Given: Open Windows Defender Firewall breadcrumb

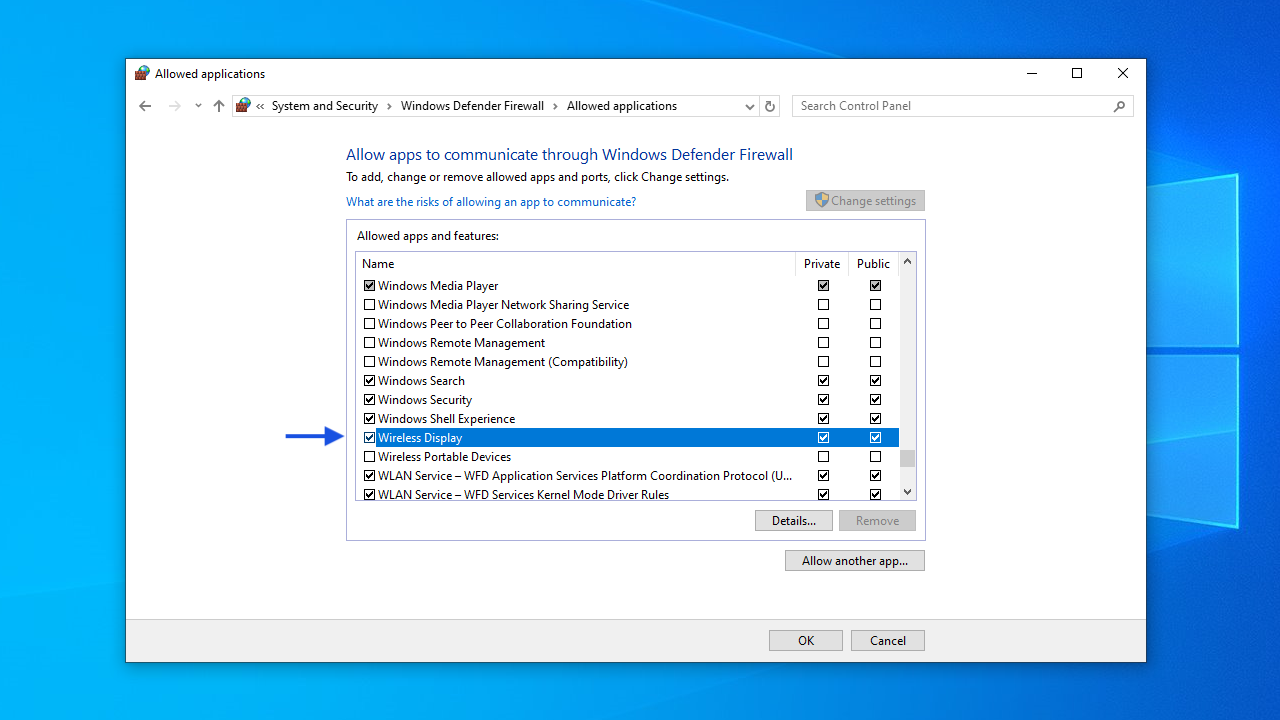Looking at the screenshot, I should click(472, 106).
